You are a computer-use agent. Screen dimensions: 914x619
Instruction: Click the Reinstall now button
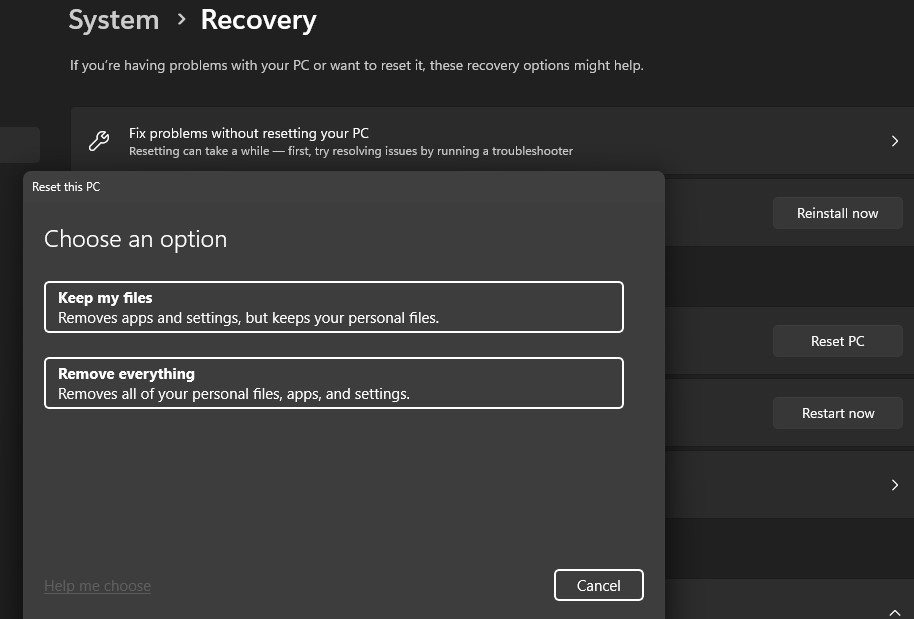(x=838, y=213)
